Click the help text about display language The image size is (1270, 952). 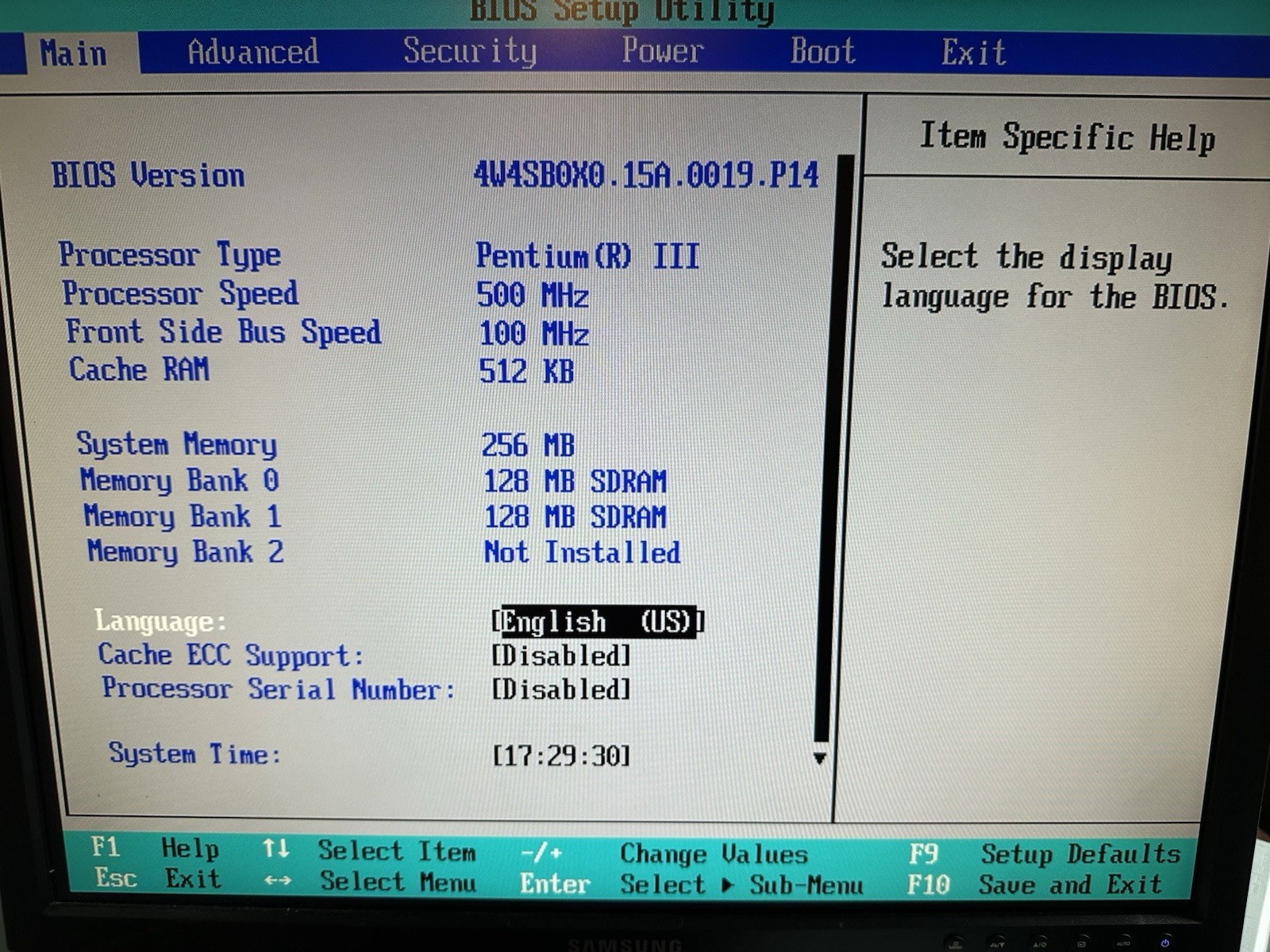click(1056, 277)
